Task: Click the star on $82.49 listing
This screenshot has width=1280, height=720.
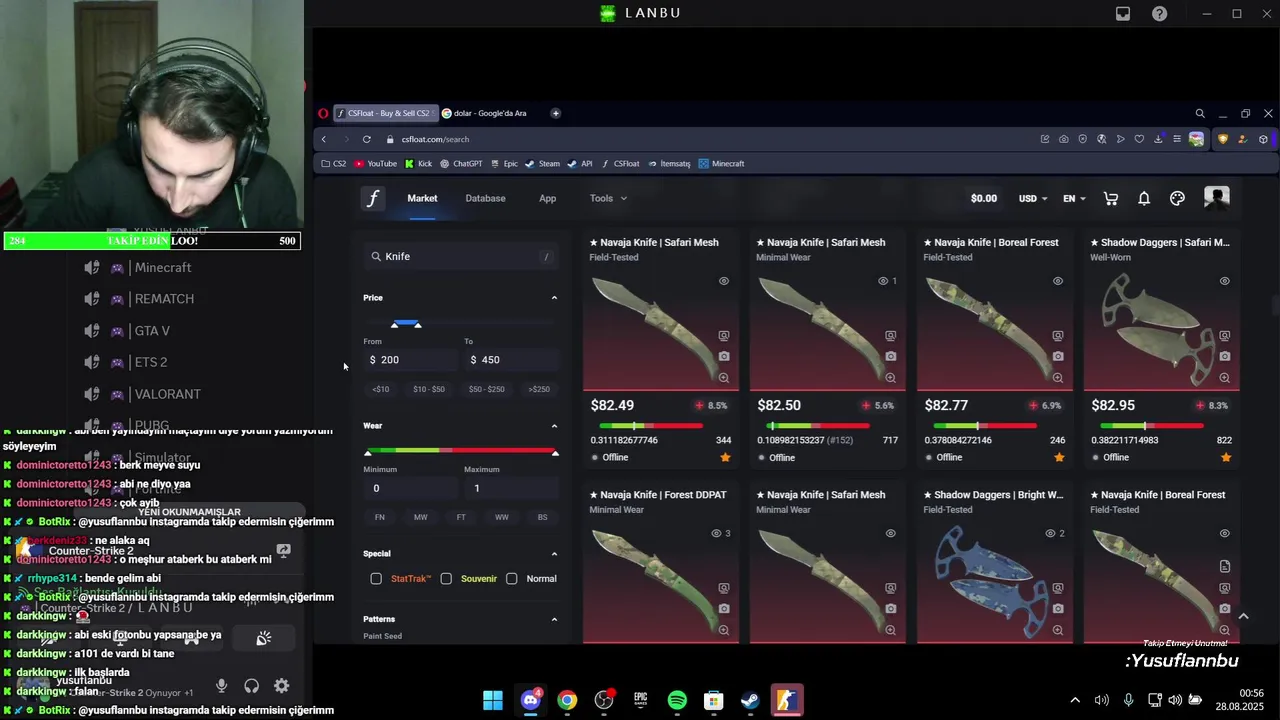Action: point(725,457)
